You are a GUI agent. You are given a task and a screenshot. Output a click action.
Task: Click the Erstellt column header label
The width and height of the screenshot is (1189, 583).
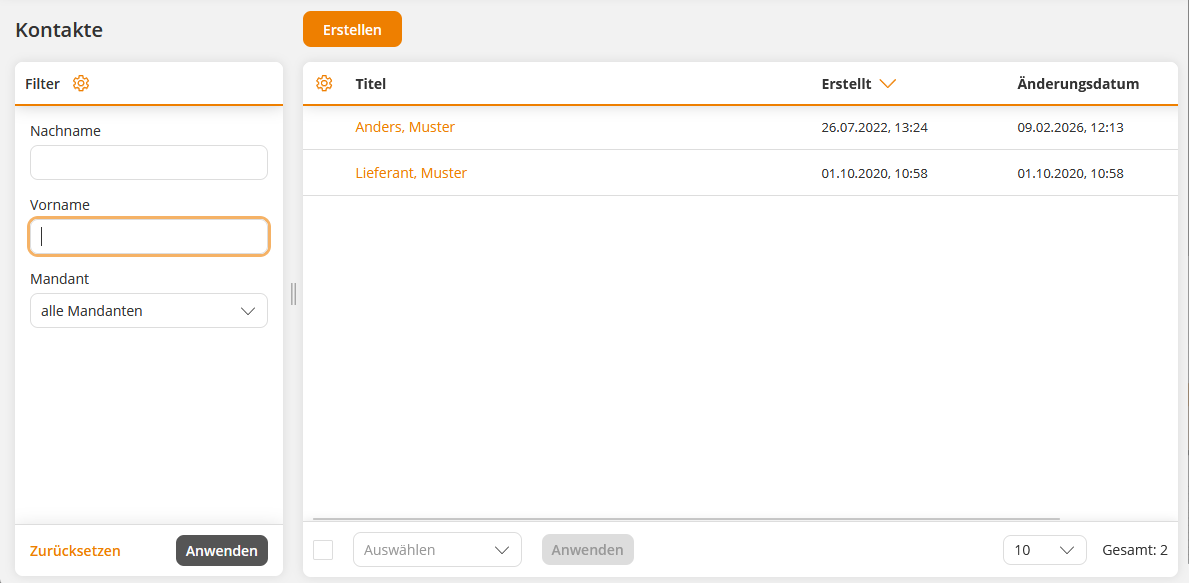(x=846, y=84)
